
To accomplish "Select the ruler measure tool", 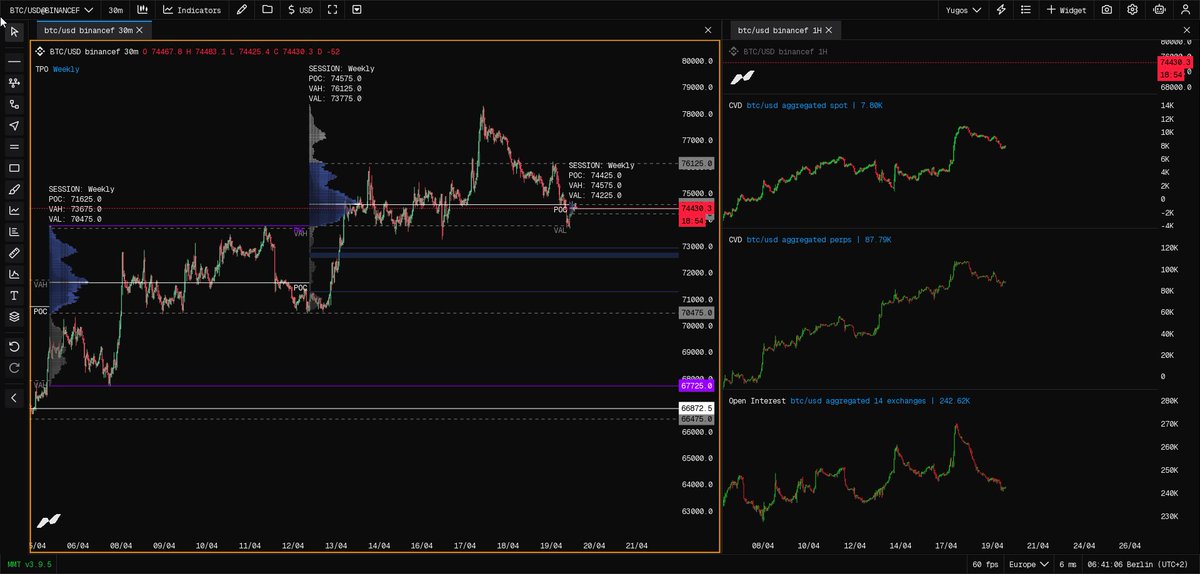I will pyautogui.click(x=14, y=253).
